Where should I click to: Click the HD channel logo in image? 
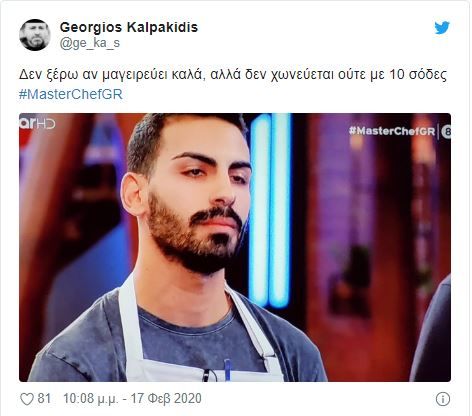[37, 123]
